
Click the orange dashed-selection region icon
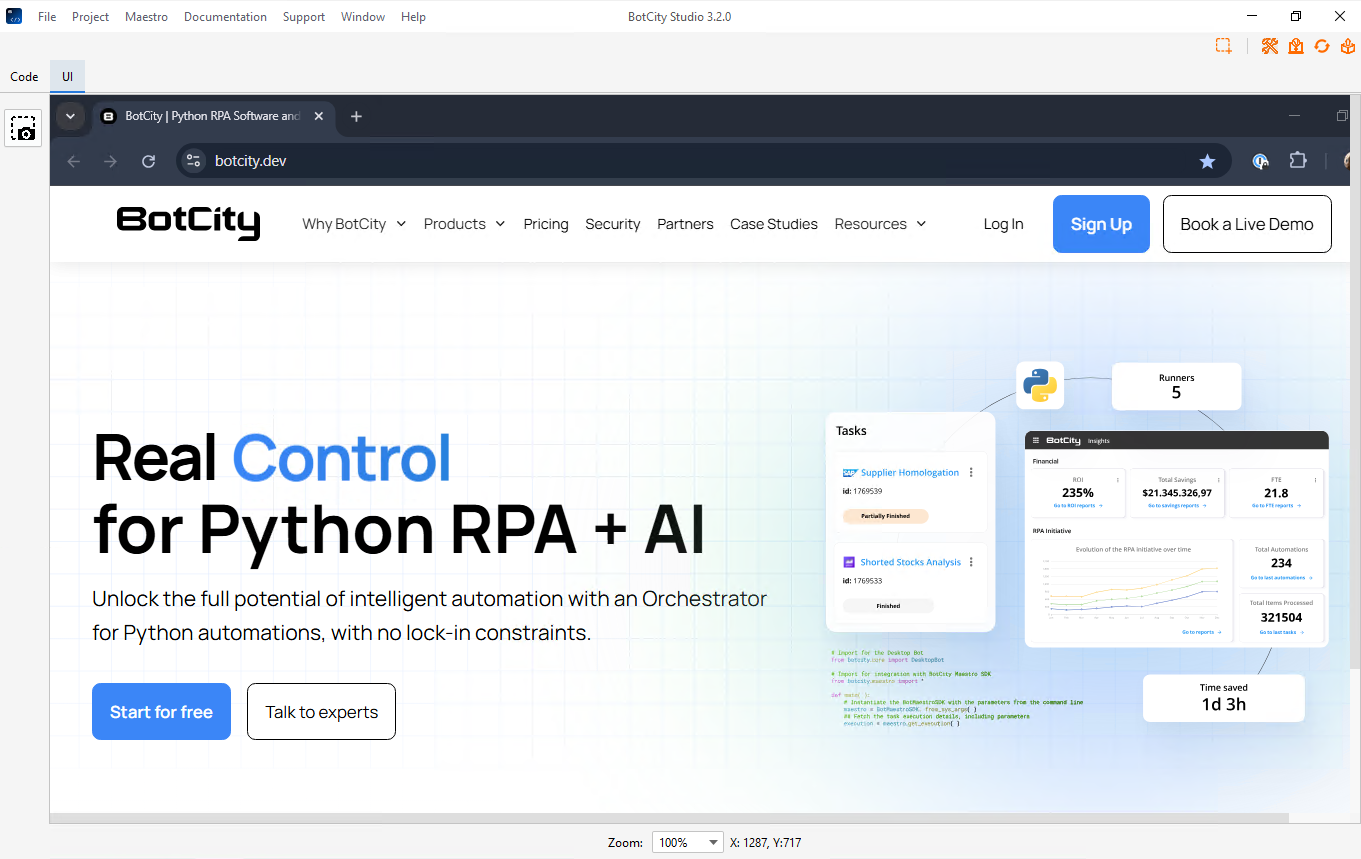[x=1223, y=46]
